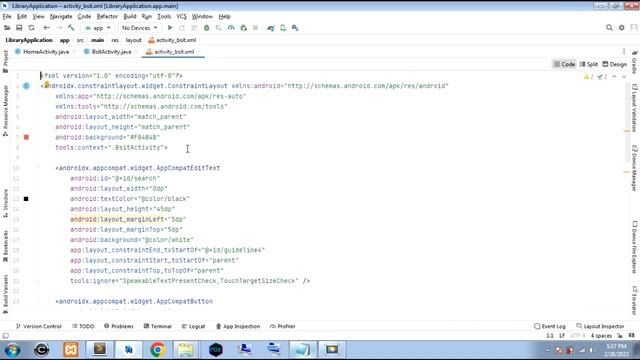Open IDE settings gear icon
This screenshot has height=360, width=640.
pyautogui.click(x=622, y=28)
